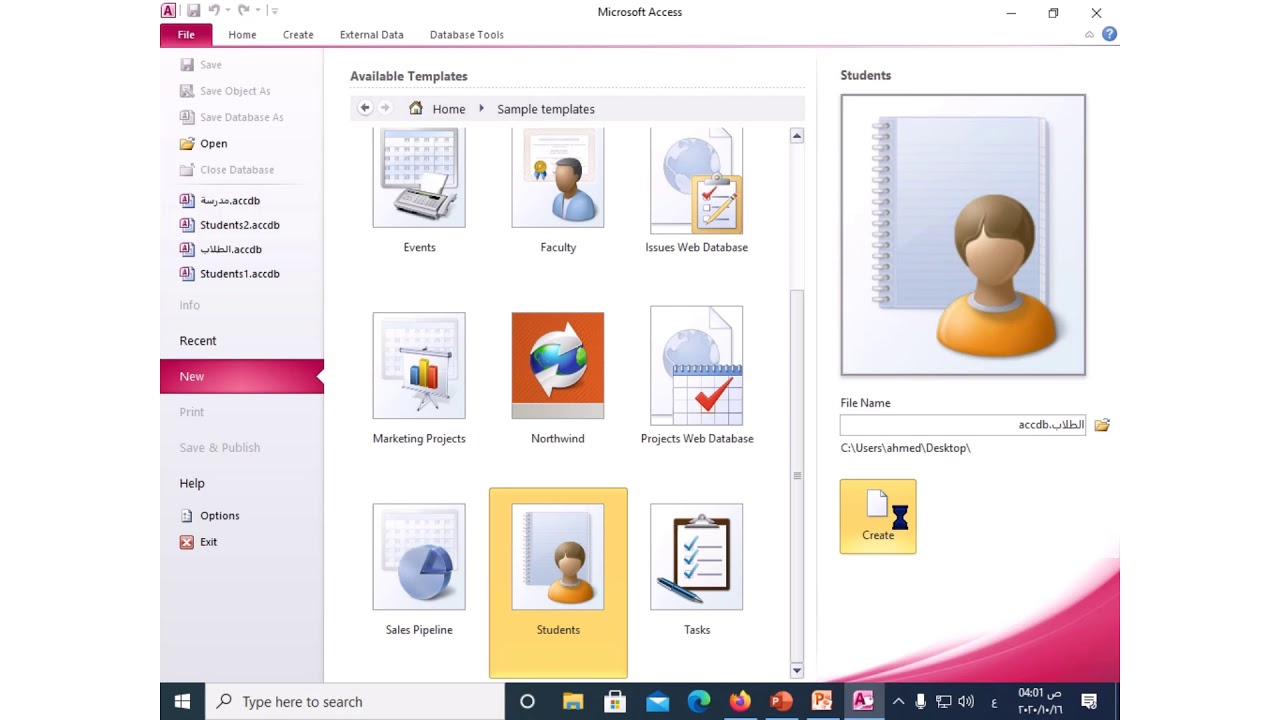Select the Projects Web Database template

pos(697,377)
